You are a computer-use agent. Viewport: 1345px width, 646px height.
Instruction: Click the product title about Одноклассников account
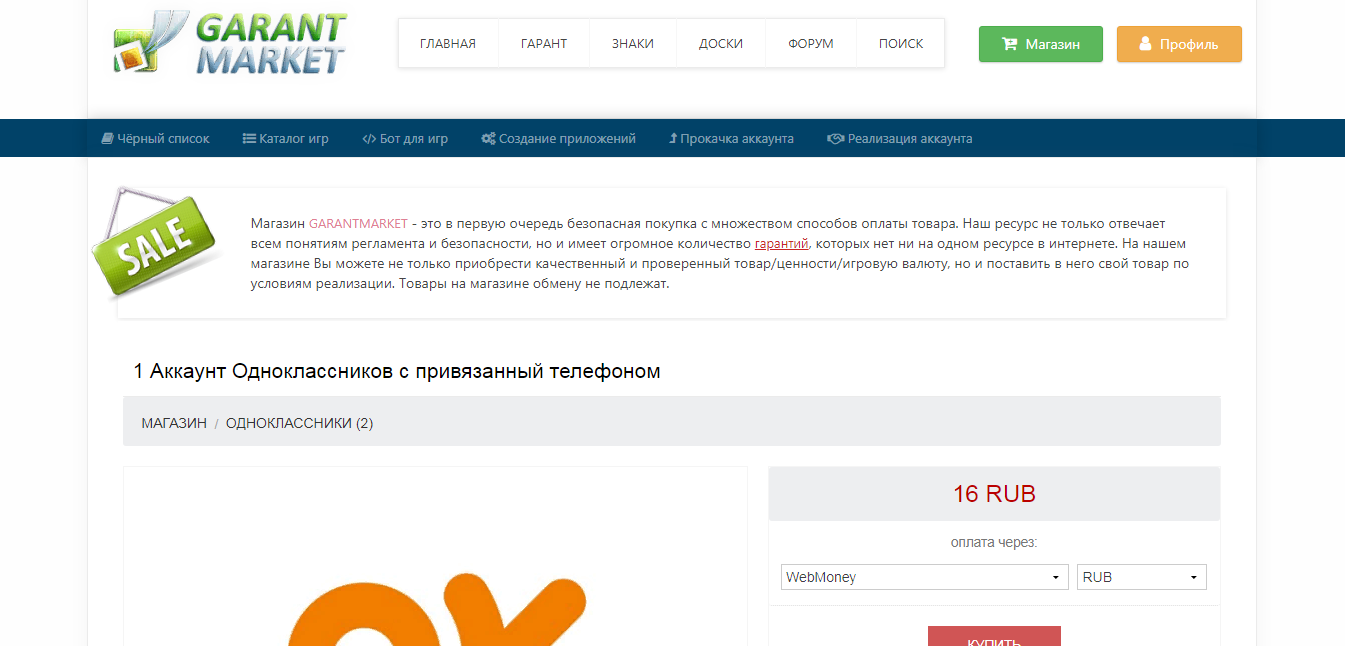click(397, 371)
